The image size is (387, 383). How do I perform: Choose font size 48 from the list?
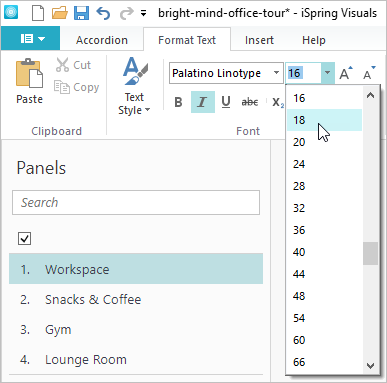point(324,296)
